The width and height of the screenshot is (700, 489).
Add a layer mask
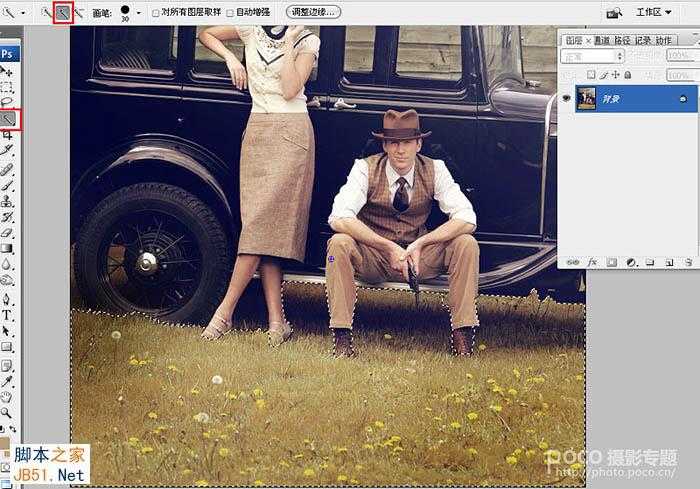[612, 263]
